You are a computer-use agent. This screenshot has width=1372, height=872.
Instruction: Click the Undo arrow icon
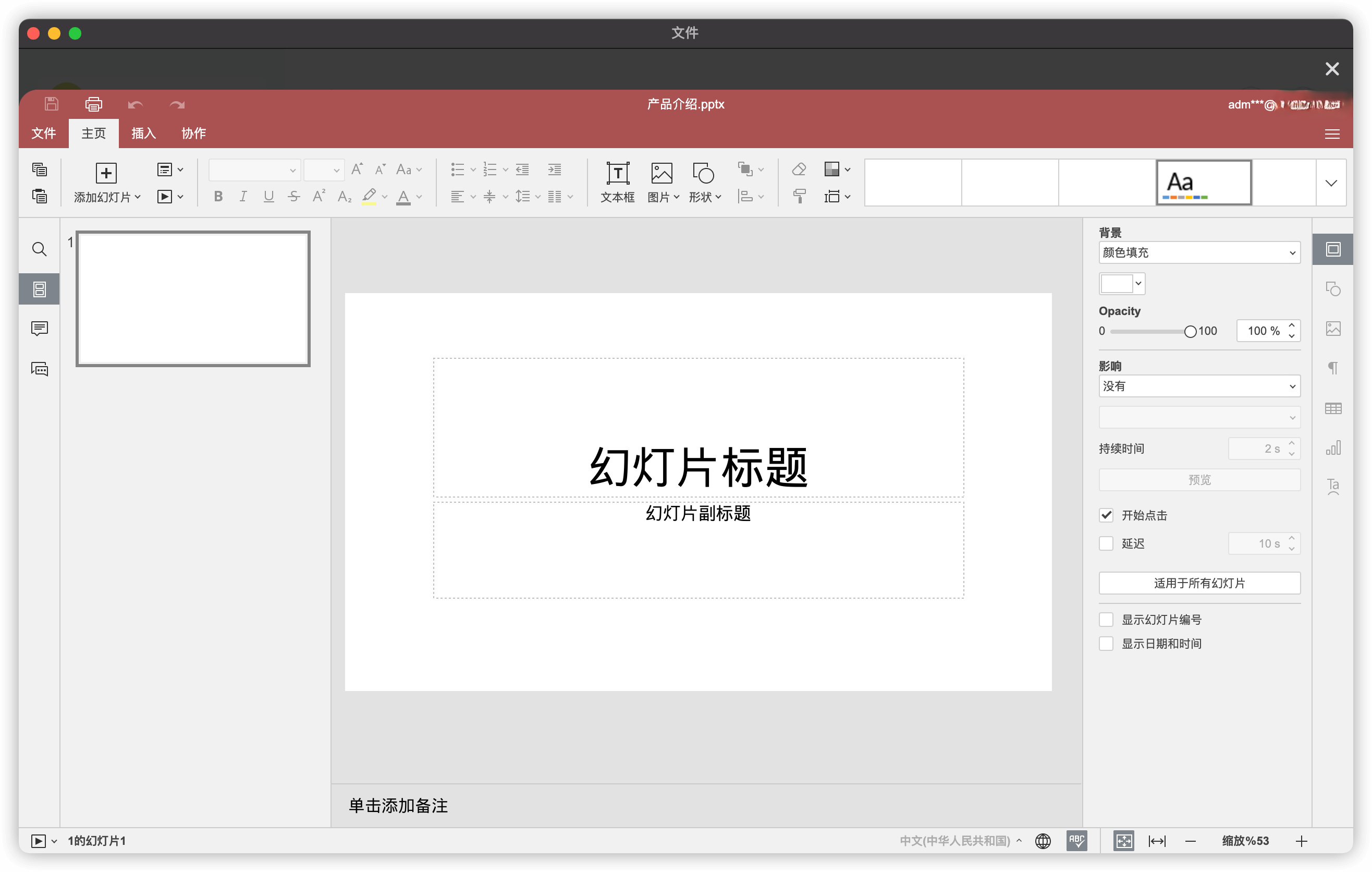point(135,104)
